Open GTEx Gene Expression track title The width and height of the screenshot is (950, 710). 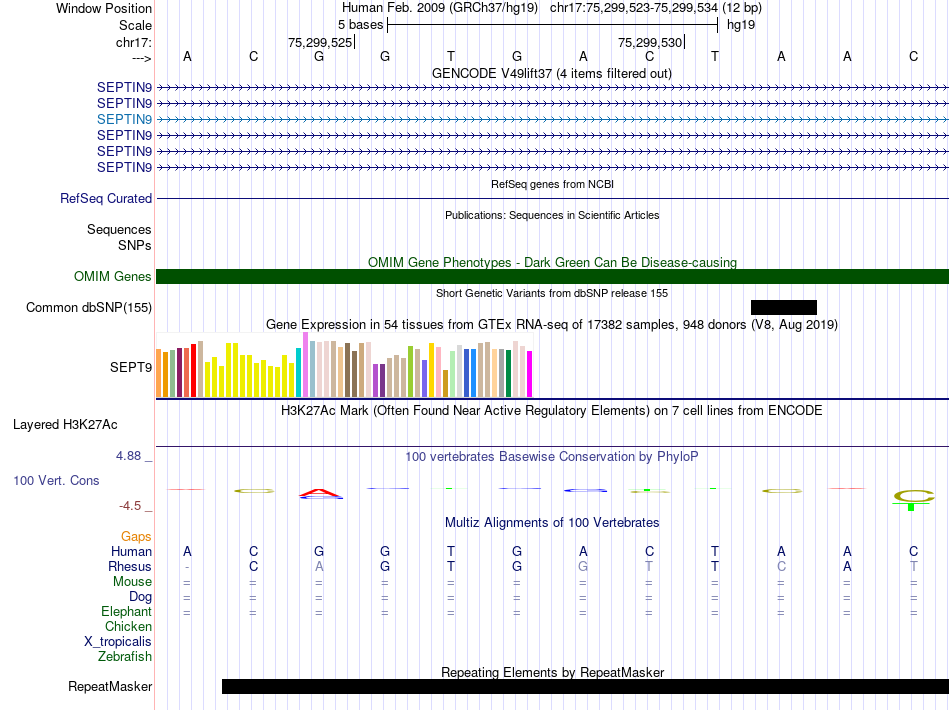click(552, 324)
